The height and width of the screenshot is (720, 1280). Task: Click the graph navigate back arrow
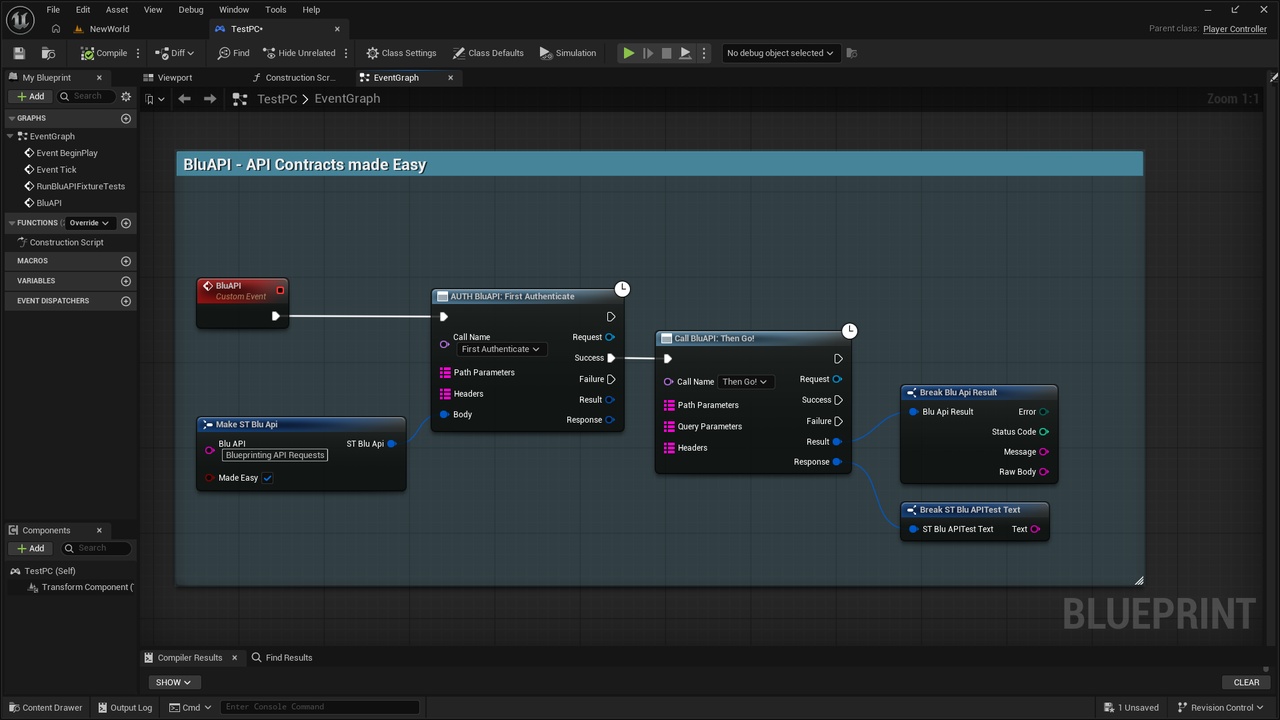184,99
